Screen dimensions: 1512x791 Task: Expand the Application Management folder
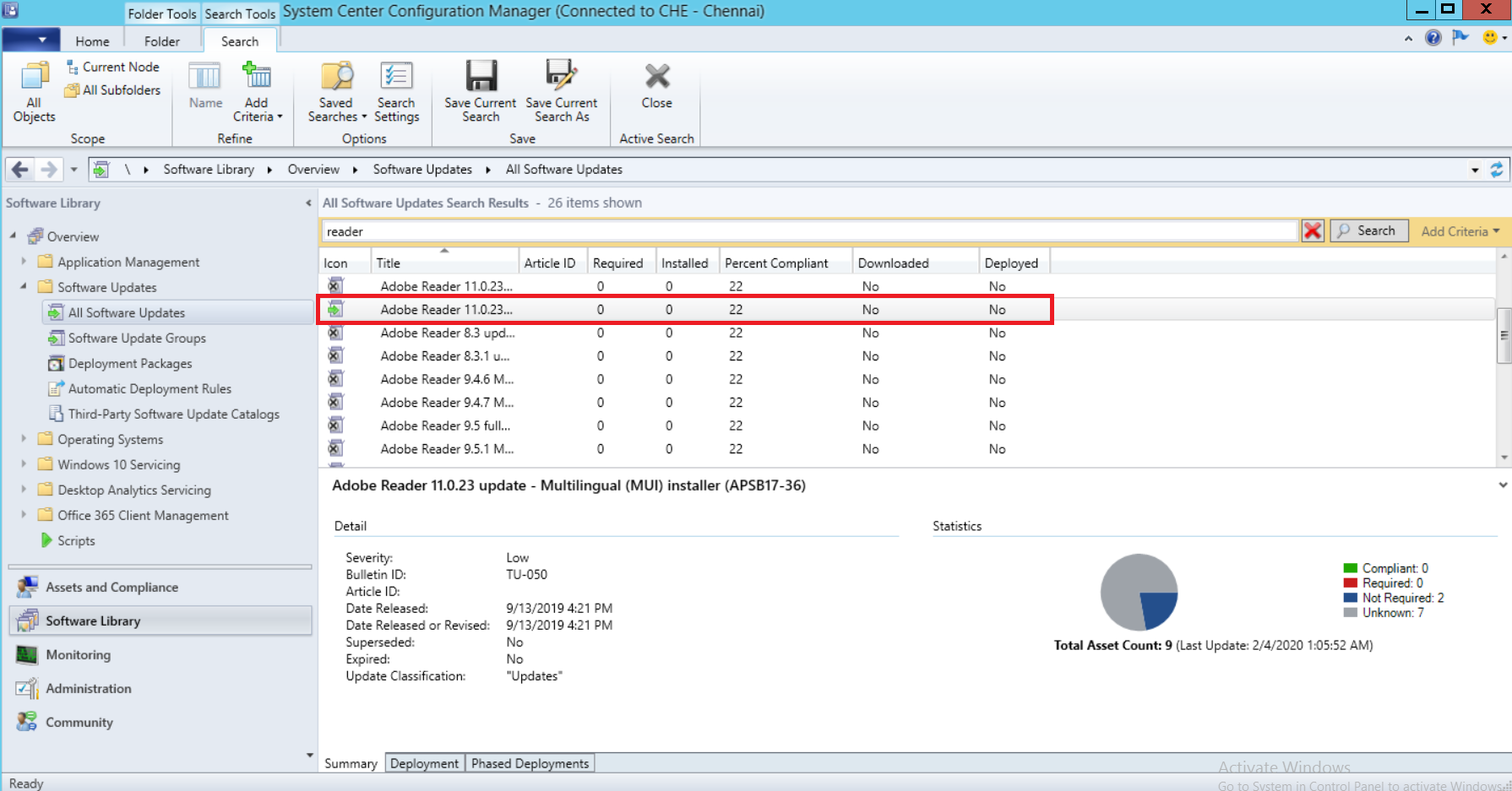[24, 262]
